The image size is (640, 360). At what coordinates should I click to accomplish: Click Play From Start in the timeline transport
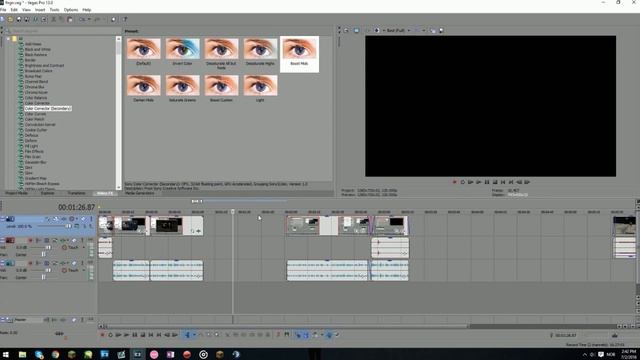(x=118, y=335)
